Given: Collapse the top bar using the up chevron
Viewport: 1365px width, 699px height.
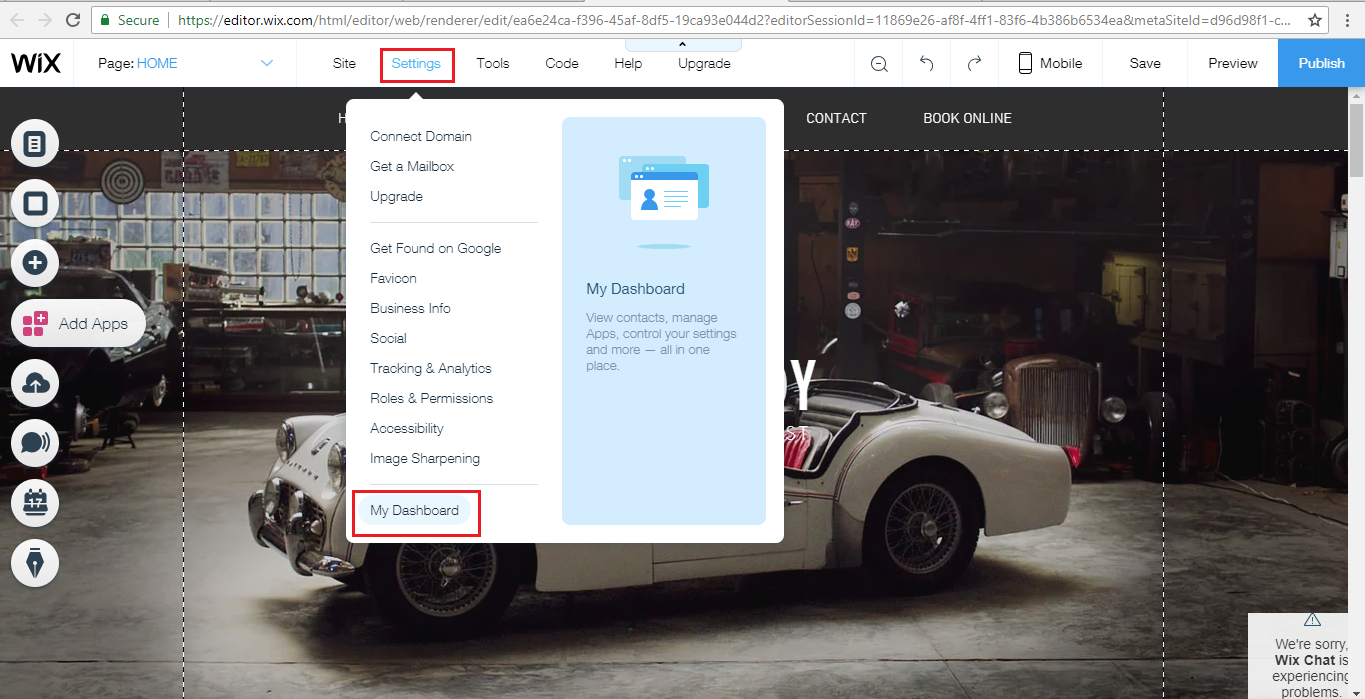Looking at the screenshot, I should coord(683,45).
